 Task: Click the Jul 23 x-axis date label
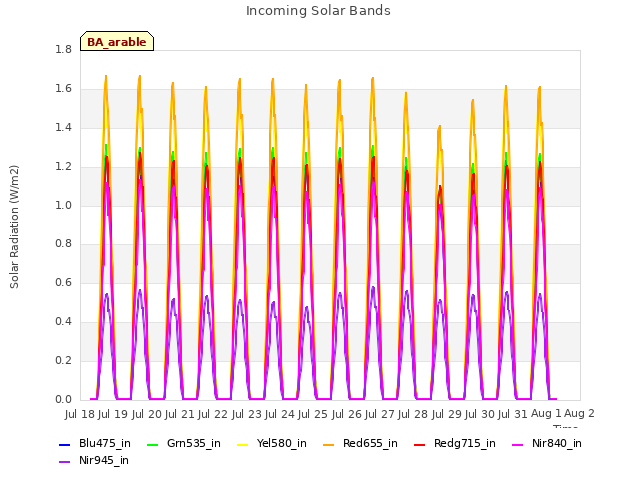(x=247, y=414)
